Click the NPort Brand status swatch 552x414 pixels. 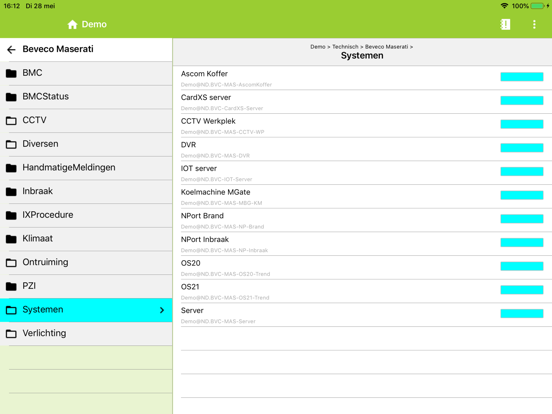522,219
